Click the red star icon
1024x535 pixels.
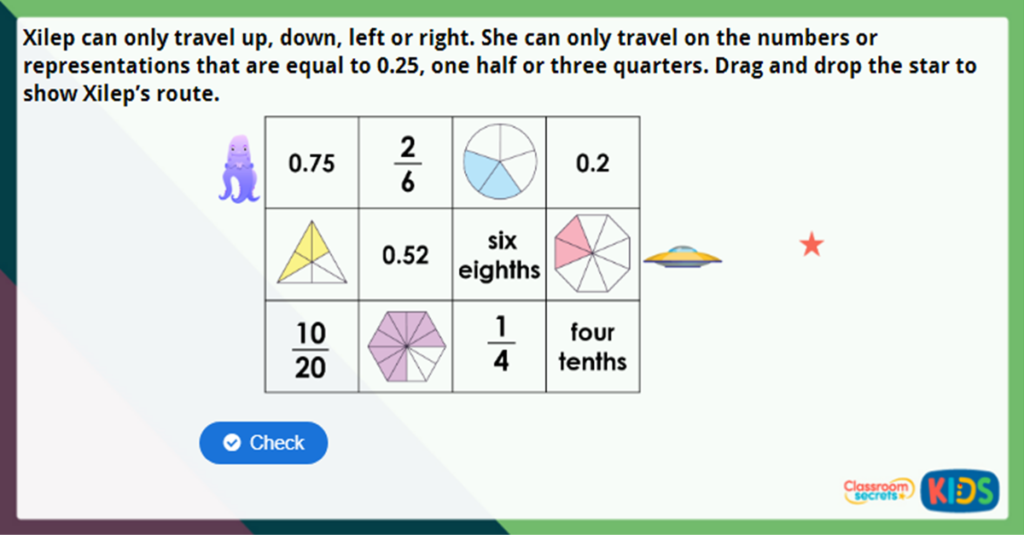click(811, 244)
